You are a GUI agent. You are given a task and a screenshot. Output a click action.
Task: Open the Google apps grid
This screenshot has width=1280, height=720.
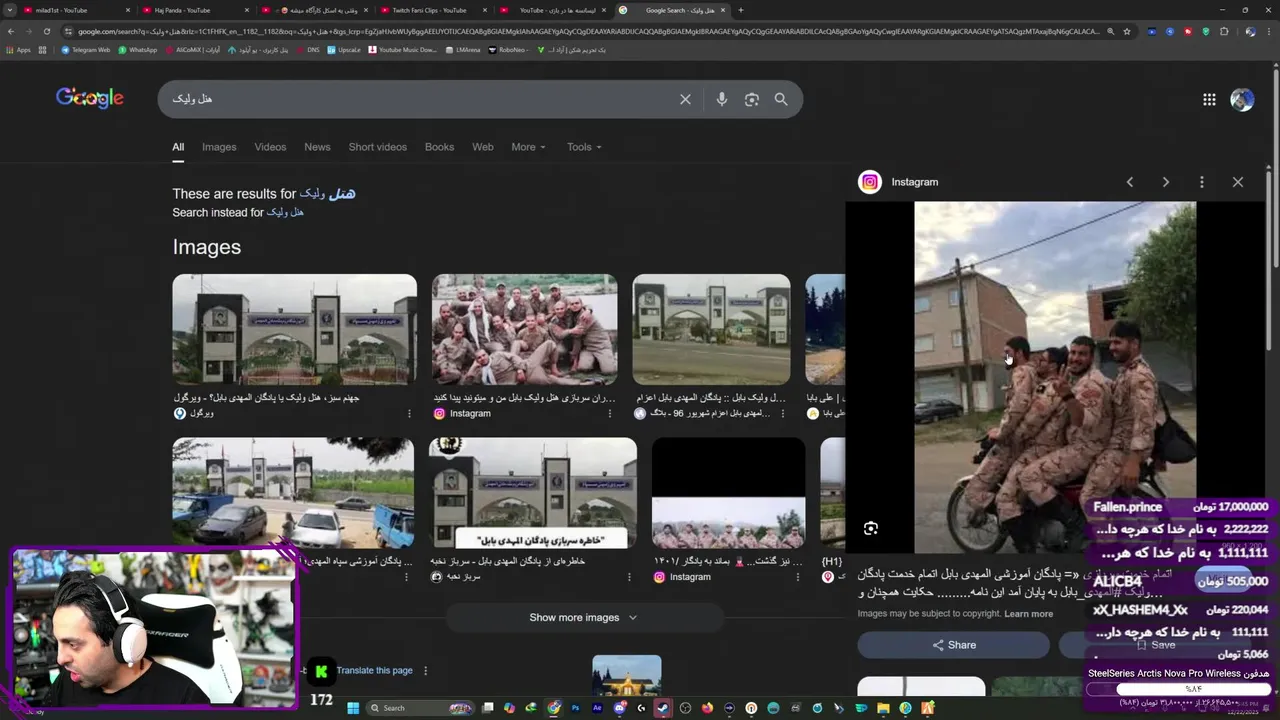pyautogui.click(x=1209, y=99)
